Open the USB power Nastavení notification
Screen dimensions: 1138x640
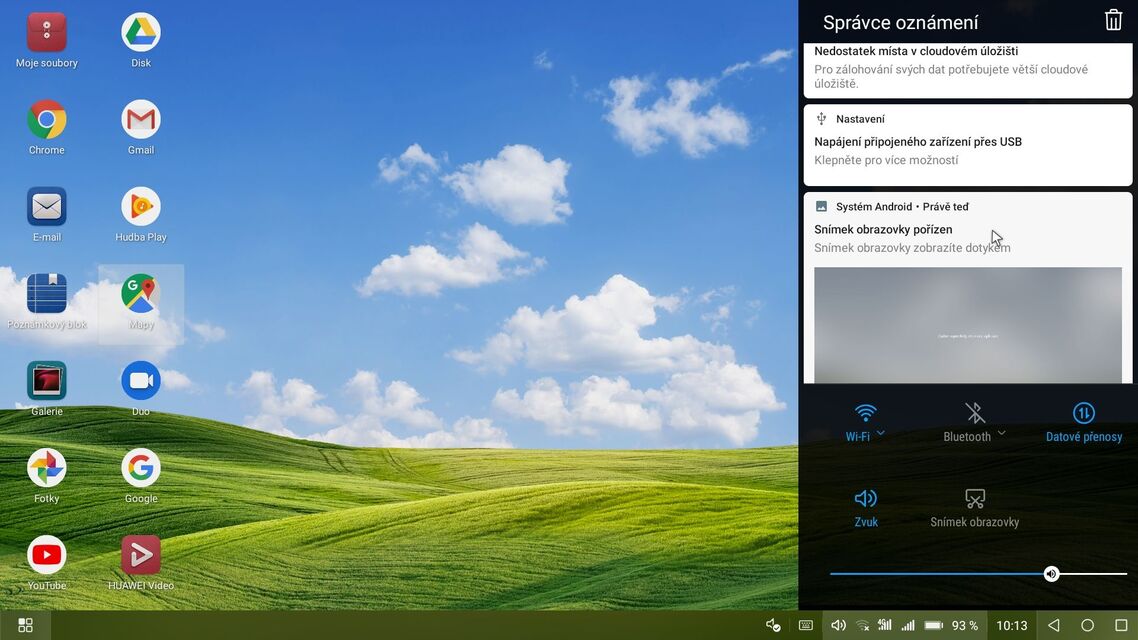[967, 145]
